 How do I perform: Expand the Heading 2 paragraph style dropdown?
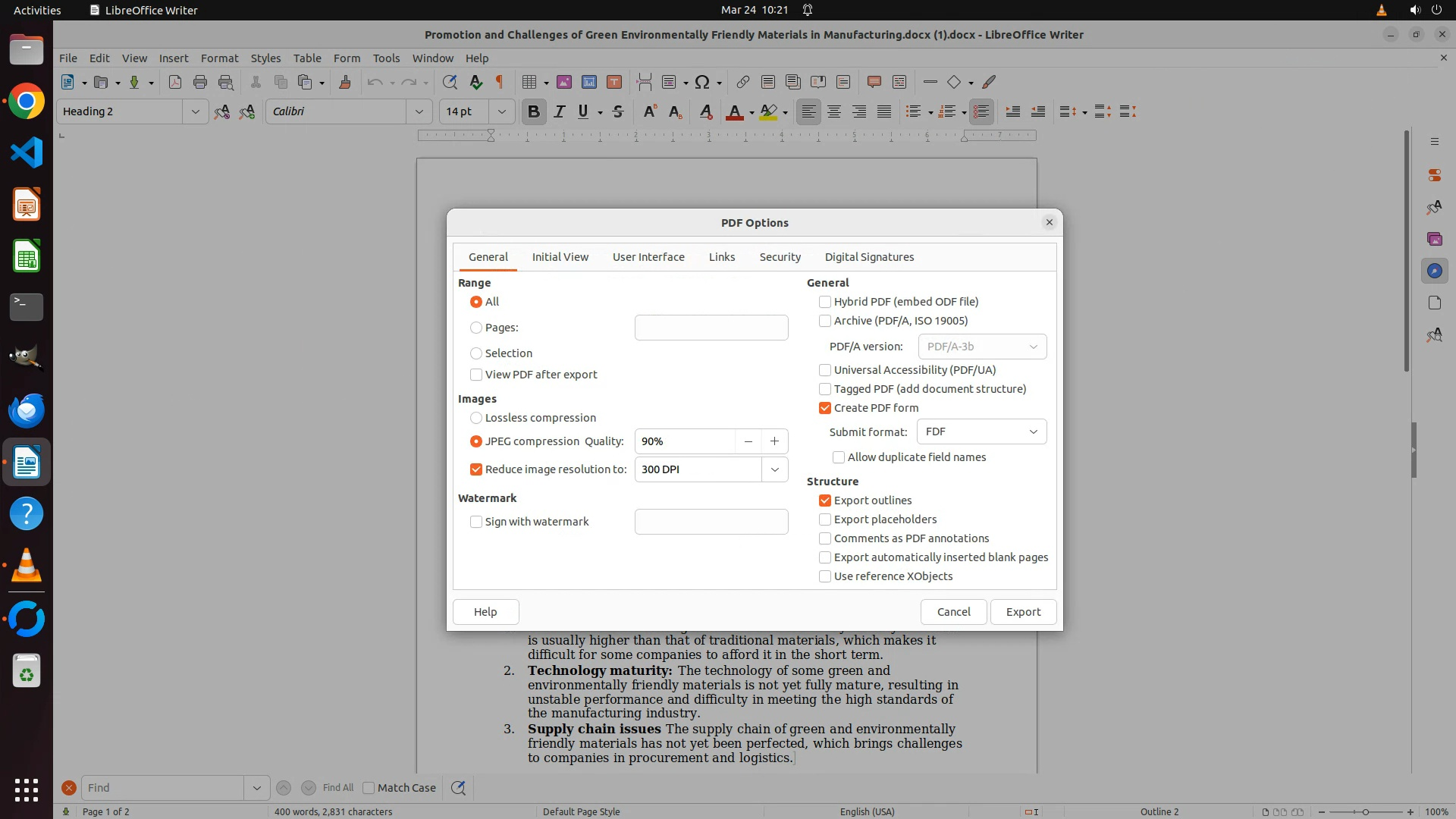click(x=195, y=111)
